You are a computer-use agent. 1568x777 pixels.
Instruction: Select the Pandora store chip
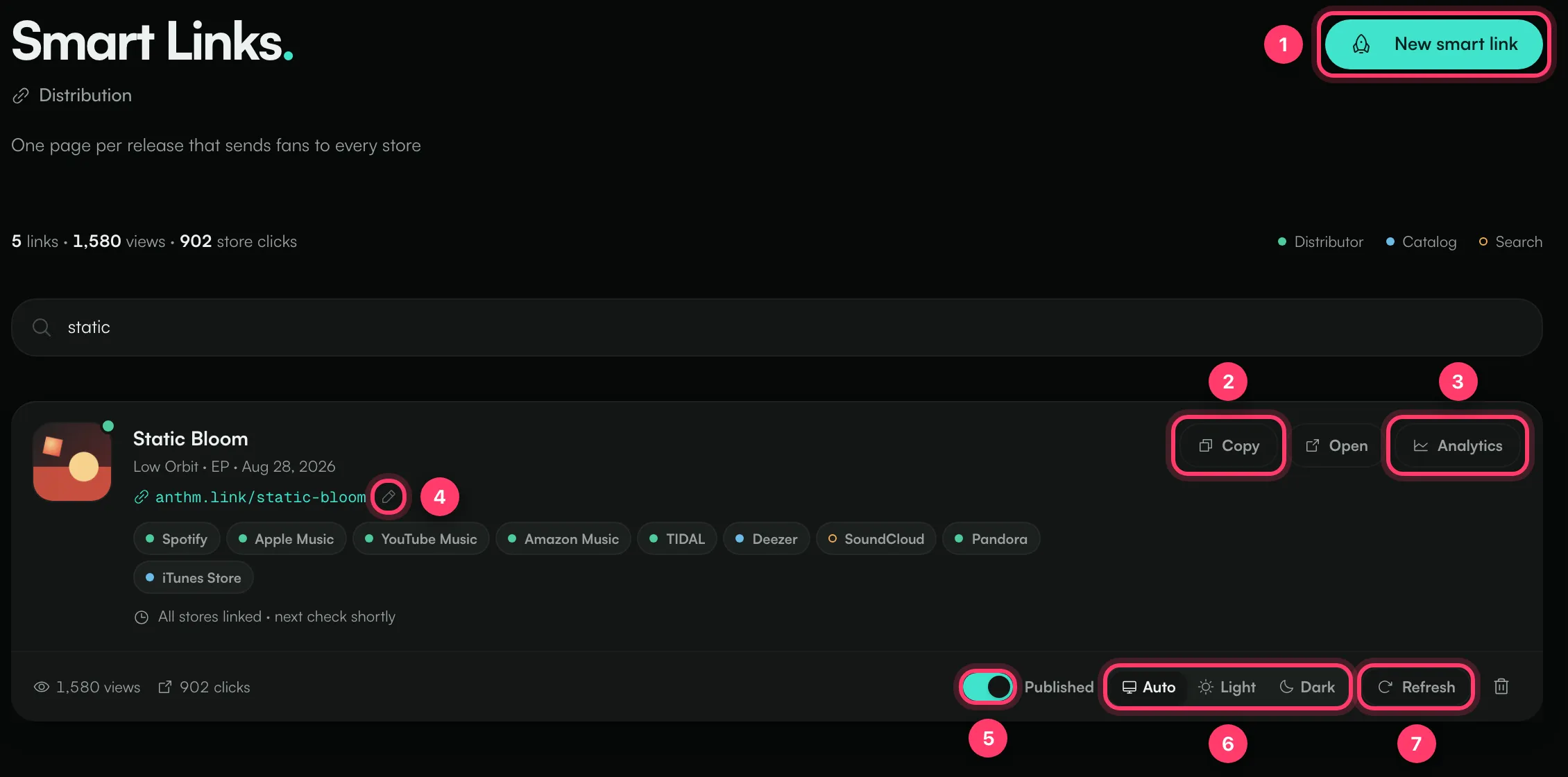[991, 539]
